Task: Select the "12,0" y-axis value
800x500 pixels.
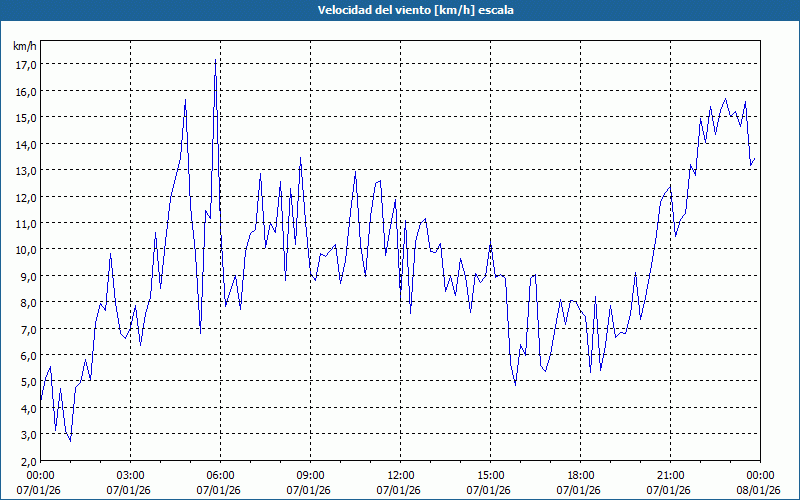Action: tap(26, 197)
